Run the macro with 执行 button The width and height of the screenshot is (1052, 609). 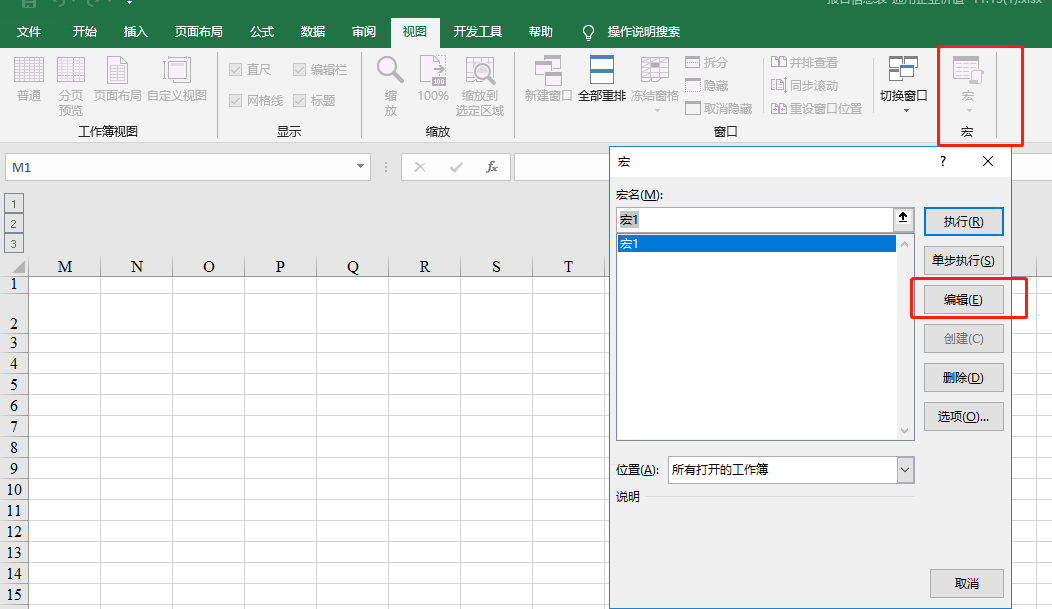pyautogui.click(x=963, y=221)
